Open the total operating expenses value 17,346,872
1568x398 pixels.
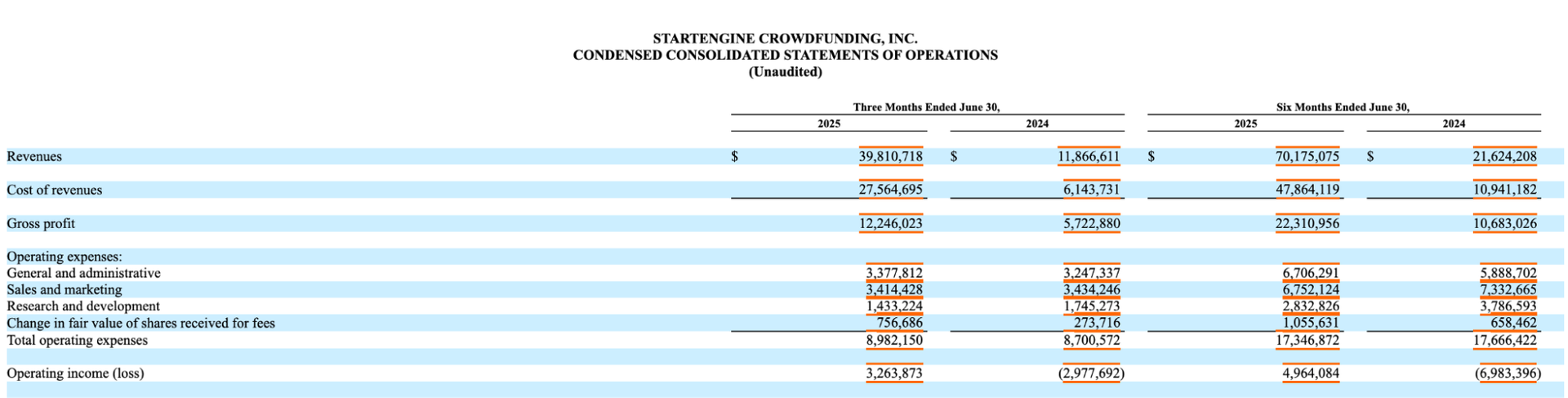coord(1307,340)
